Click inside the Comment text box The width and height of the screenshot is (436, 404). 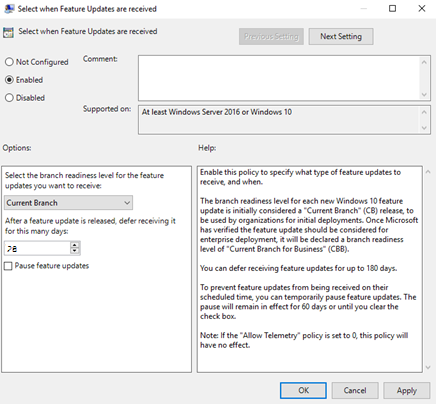pyautogui.click(x=279, y=78)
